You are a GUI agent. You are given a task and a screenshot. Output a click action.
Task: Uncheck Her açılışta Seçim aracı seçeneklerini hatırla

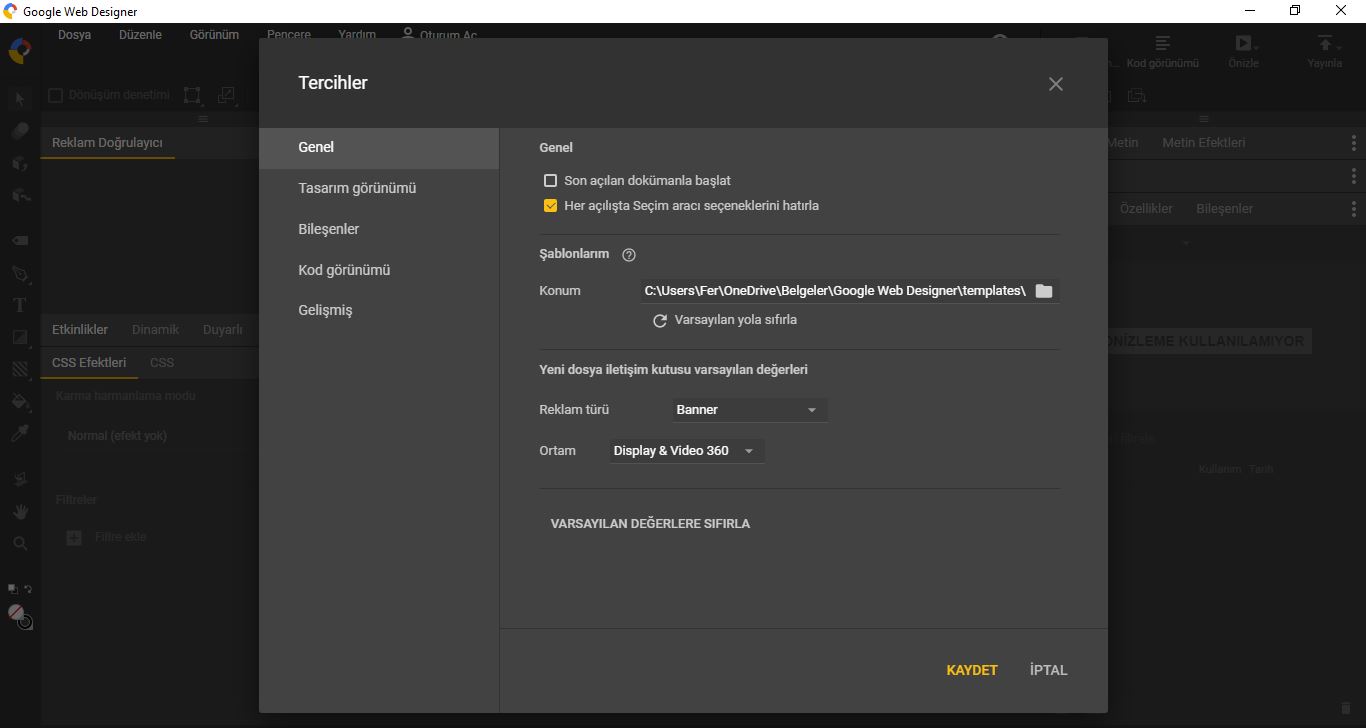550,206
